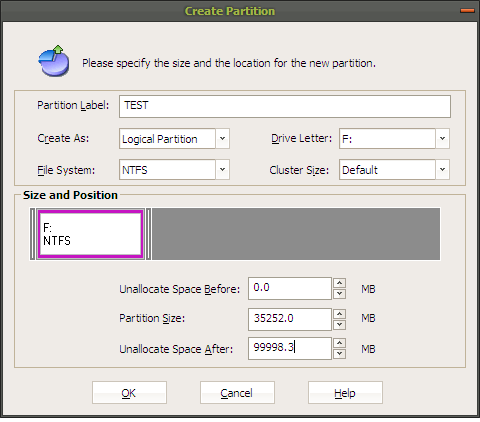Increase Partition Size value
The height and width of the screenshot is (422, 480).
click(339, 314)
